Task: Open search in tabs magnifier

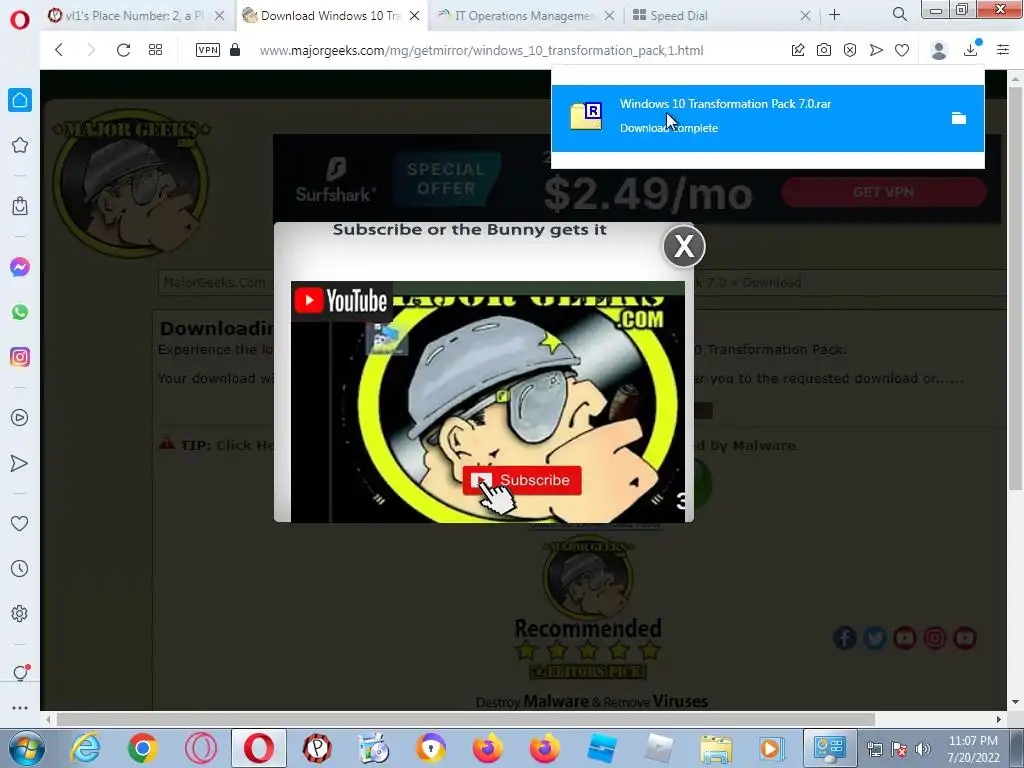Action: 899,14
